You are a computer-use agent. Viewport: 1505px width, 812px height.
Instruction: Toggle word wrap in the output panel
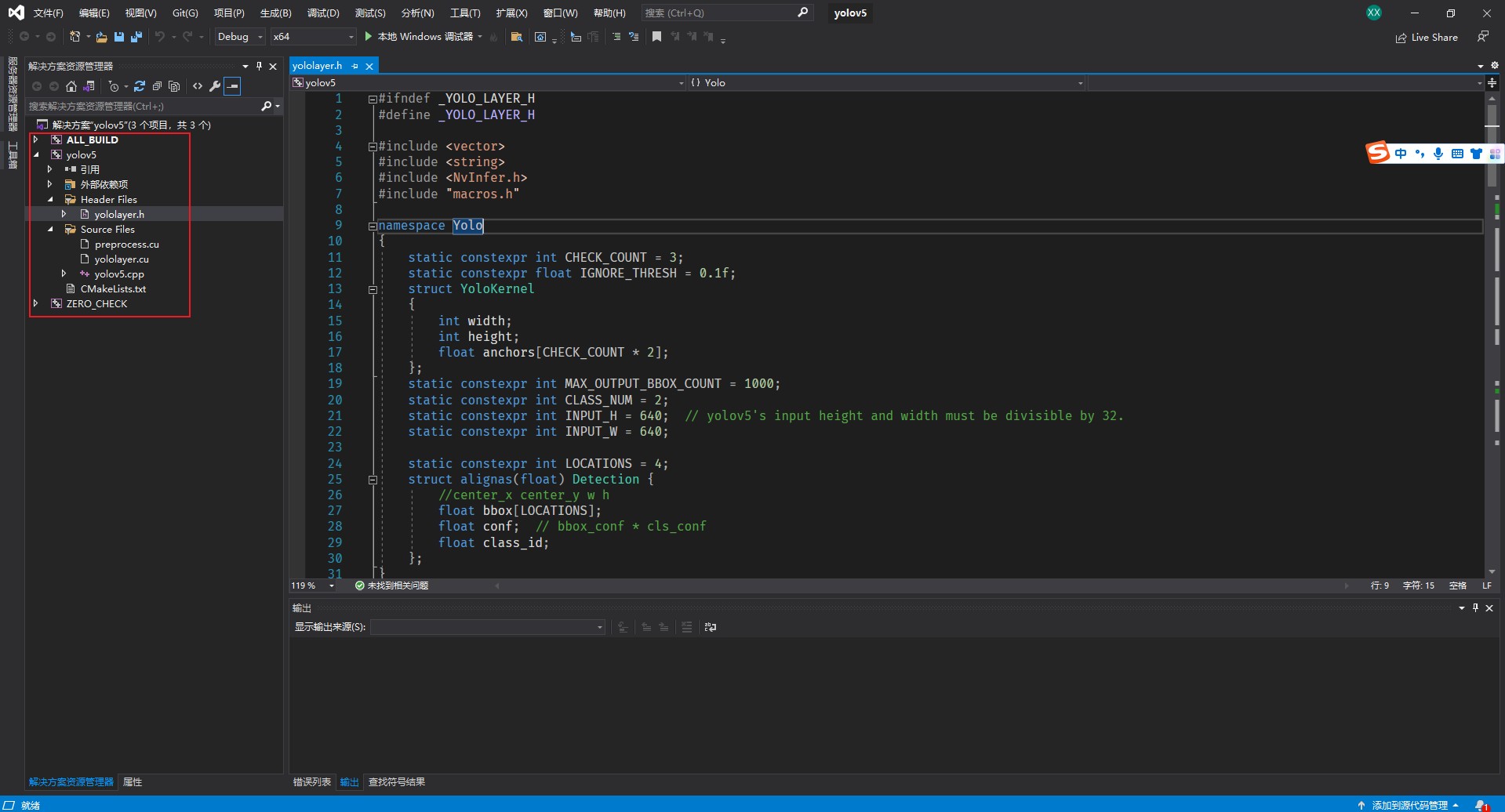(711, 627)
